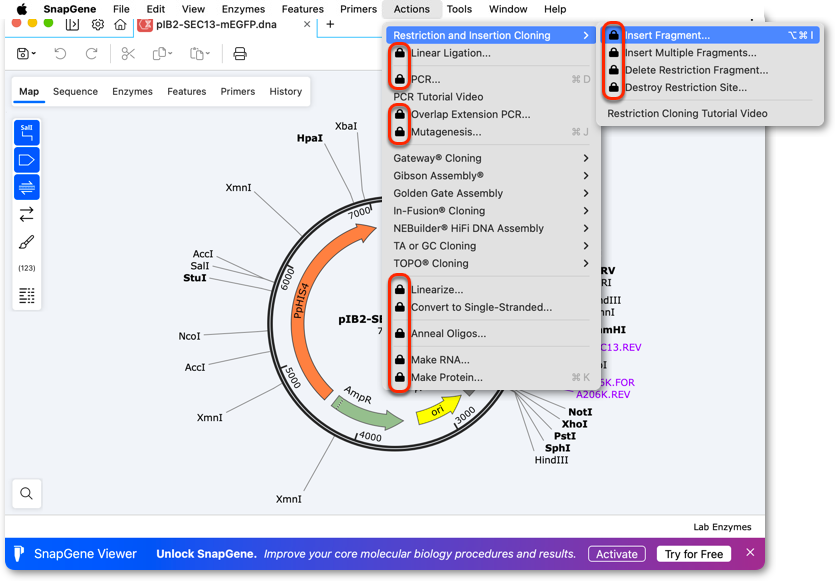The height and width of the screenshot is (581, 835).
Task: Select Mutagenesis... menu item
Action: point(490,132)
